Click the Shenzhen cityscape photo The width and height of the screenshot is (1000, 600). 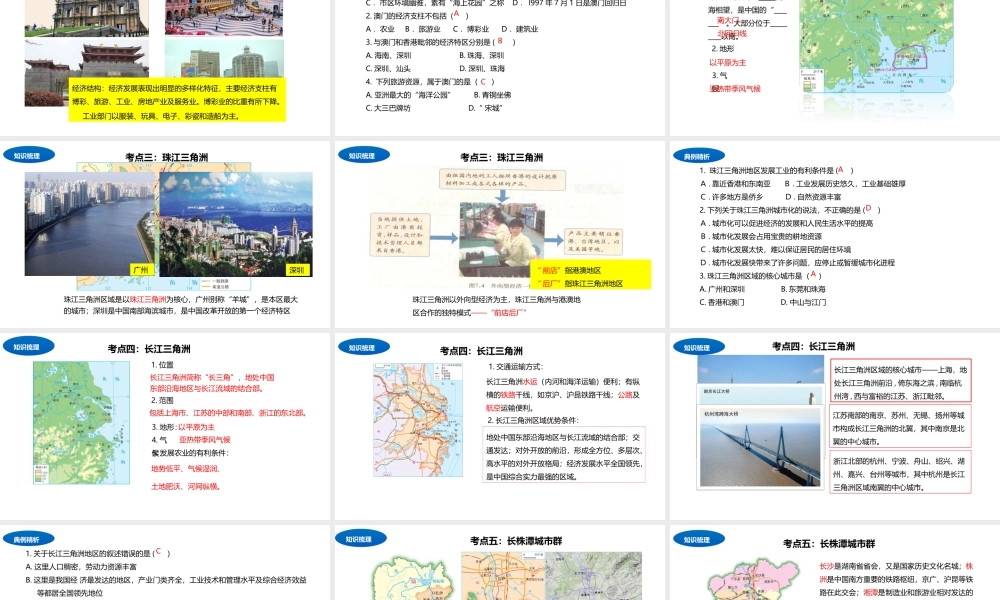[236, 224]
